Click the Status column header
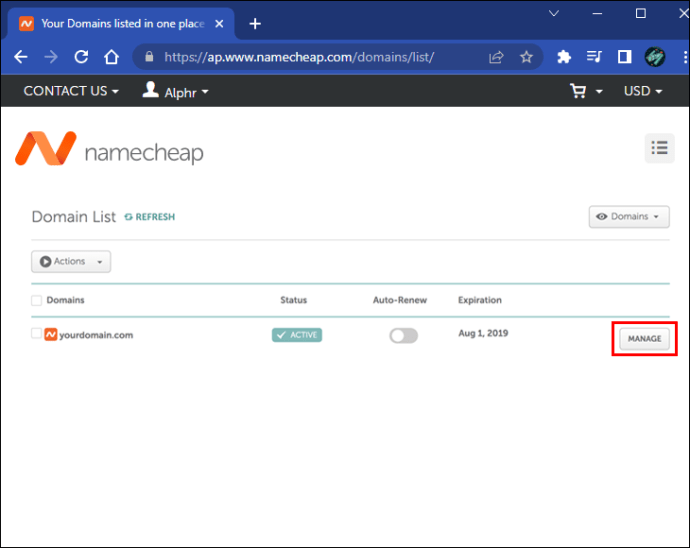Screen dimensions: 690x548 click(294, 300)
